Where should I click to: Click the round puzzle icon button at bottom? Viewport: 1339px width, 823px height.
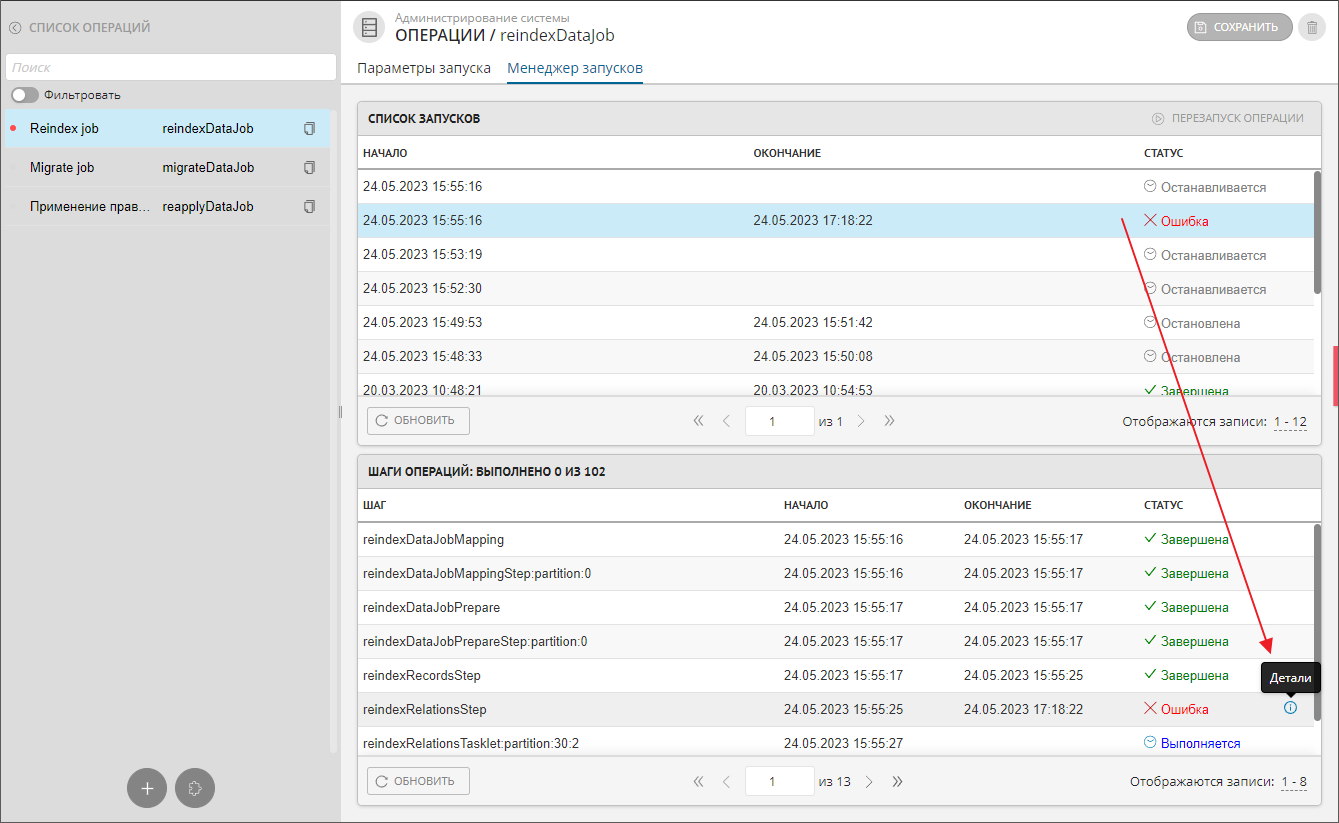point(195,788)
